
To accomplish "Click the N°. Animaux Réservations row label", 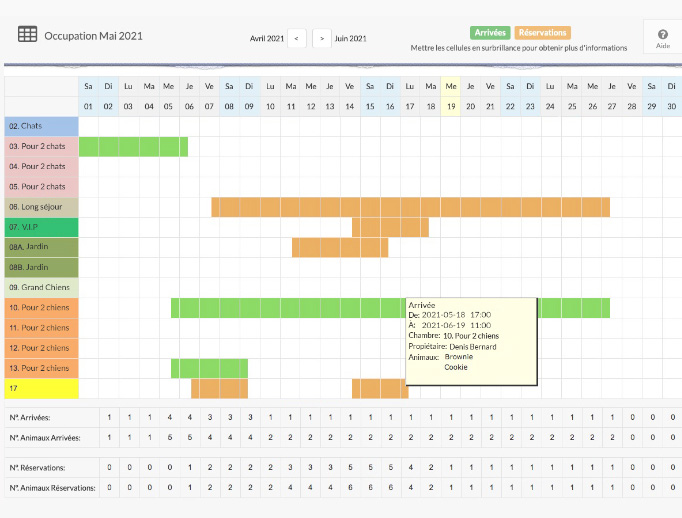I will coord(52,488).
